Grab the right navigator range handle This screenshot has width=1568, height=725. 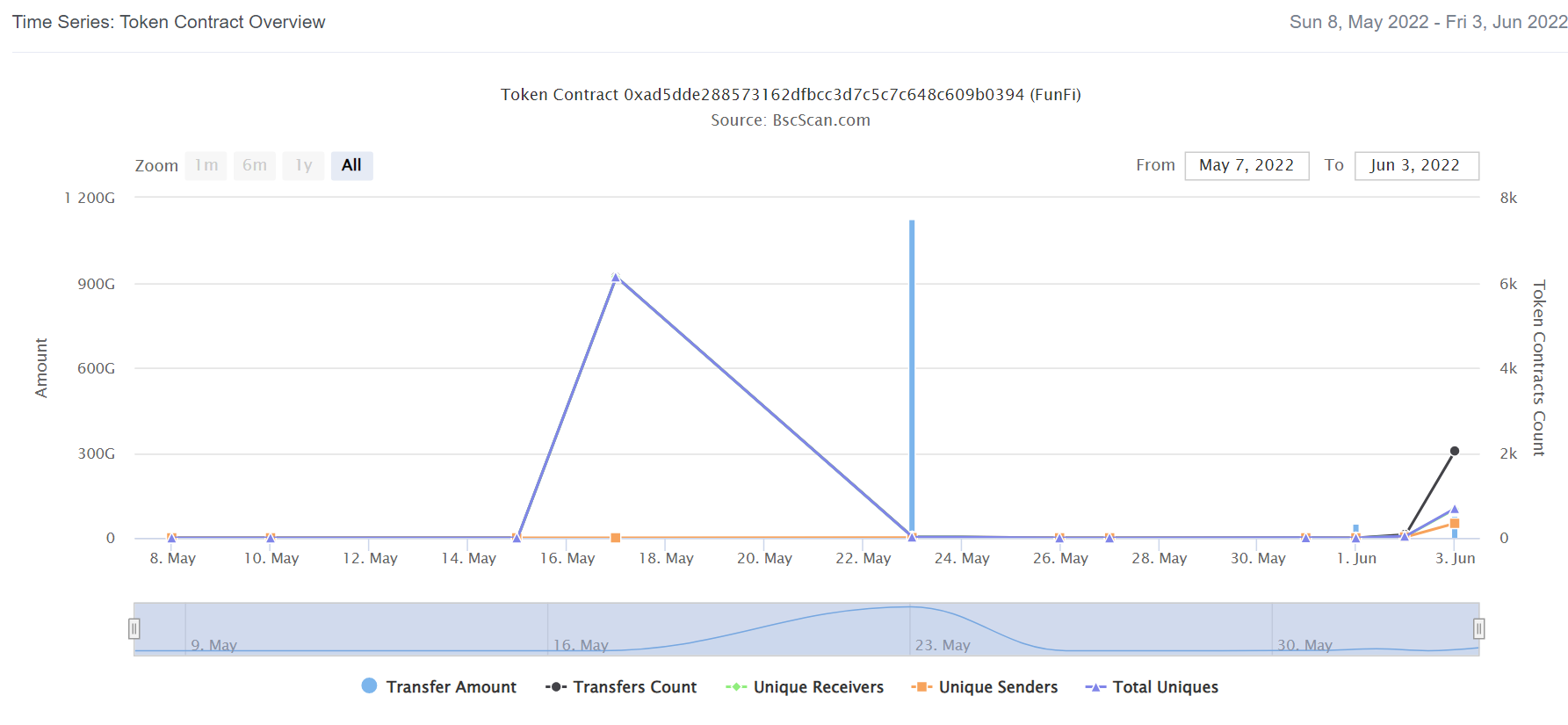click(1479, 628)
